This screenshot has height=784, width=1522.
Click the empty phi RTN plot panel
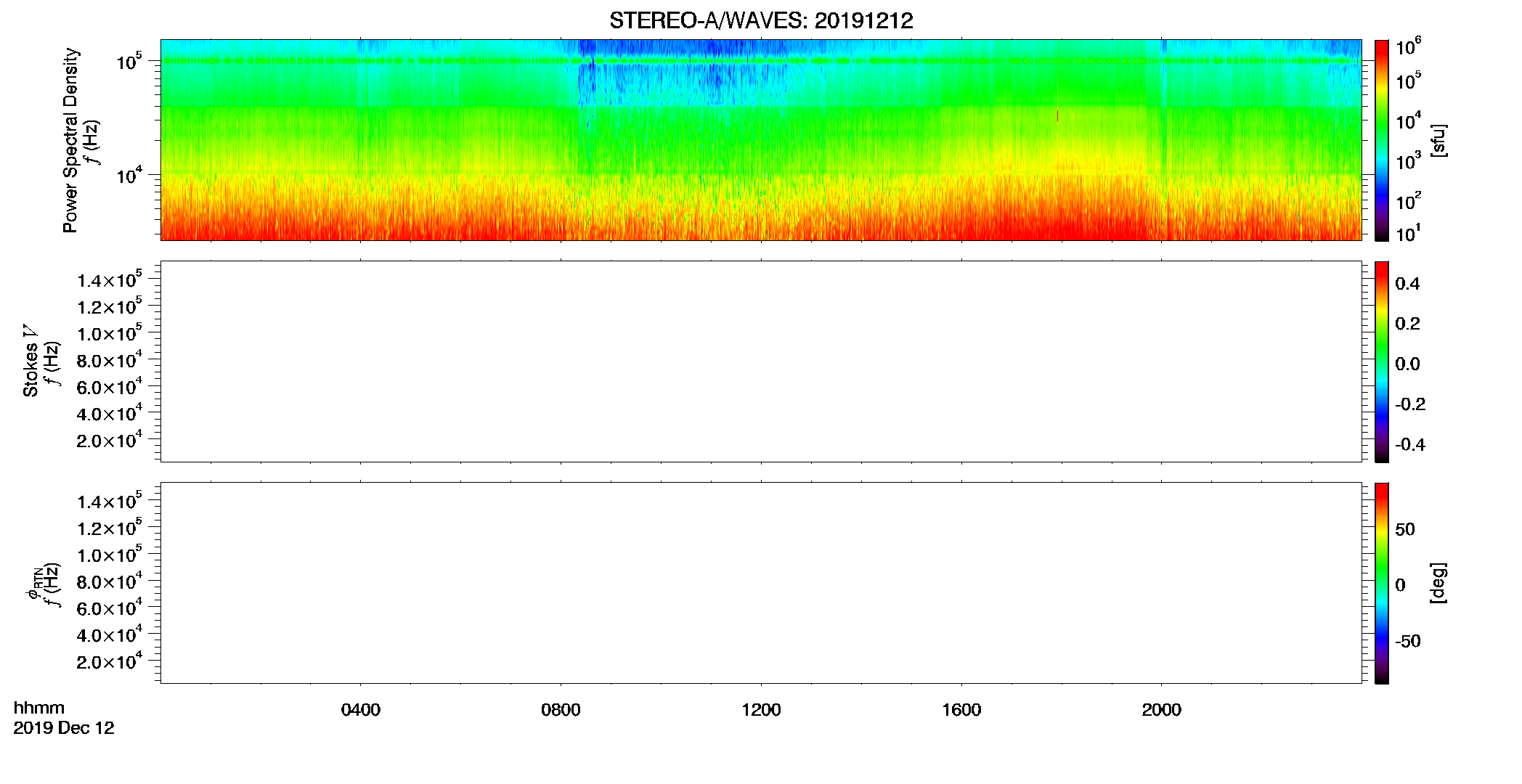click(761, 583)
